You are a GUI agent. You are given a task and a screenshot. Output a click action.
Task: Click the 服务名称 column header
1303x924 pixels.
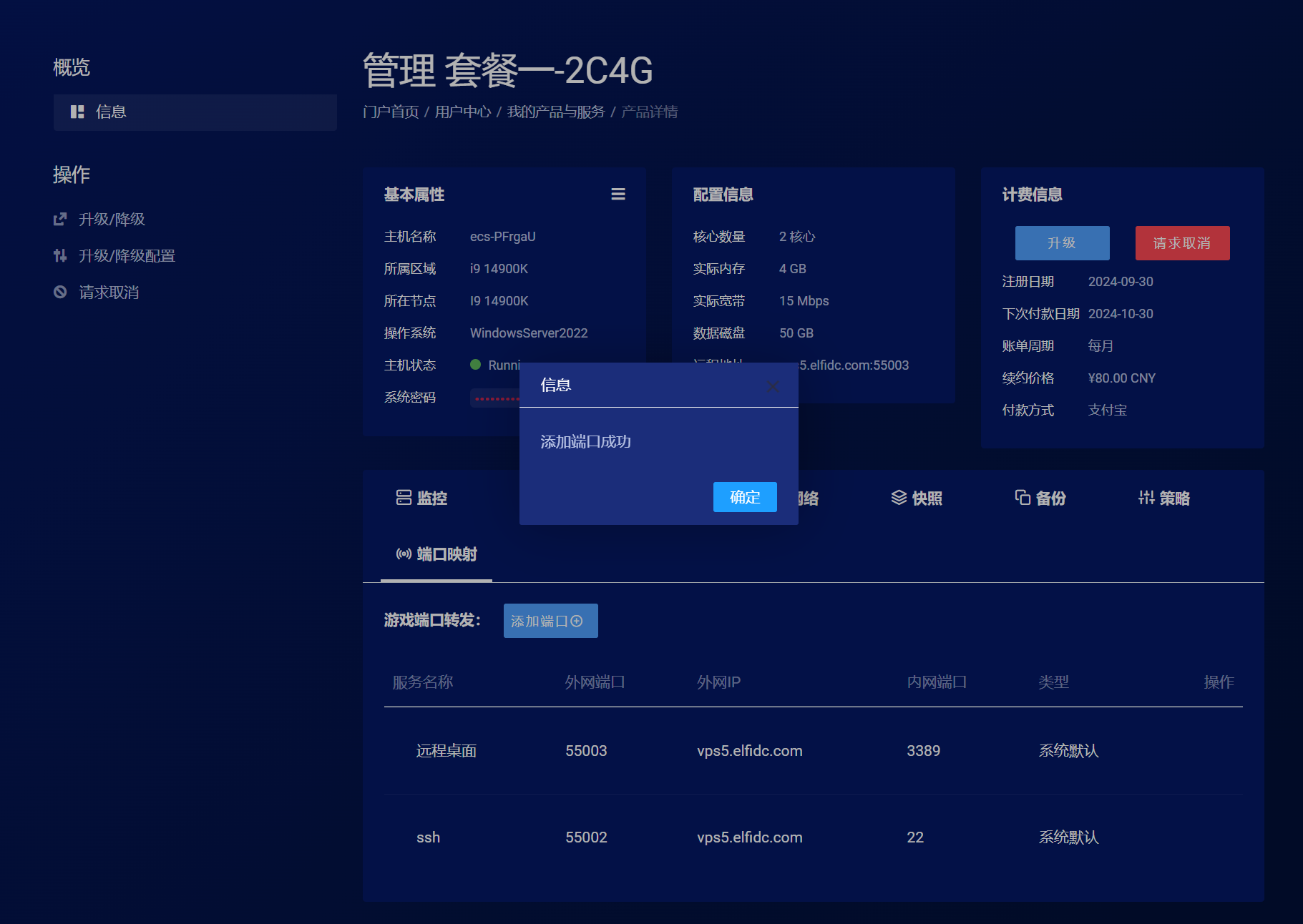click(x=423, y=682)
